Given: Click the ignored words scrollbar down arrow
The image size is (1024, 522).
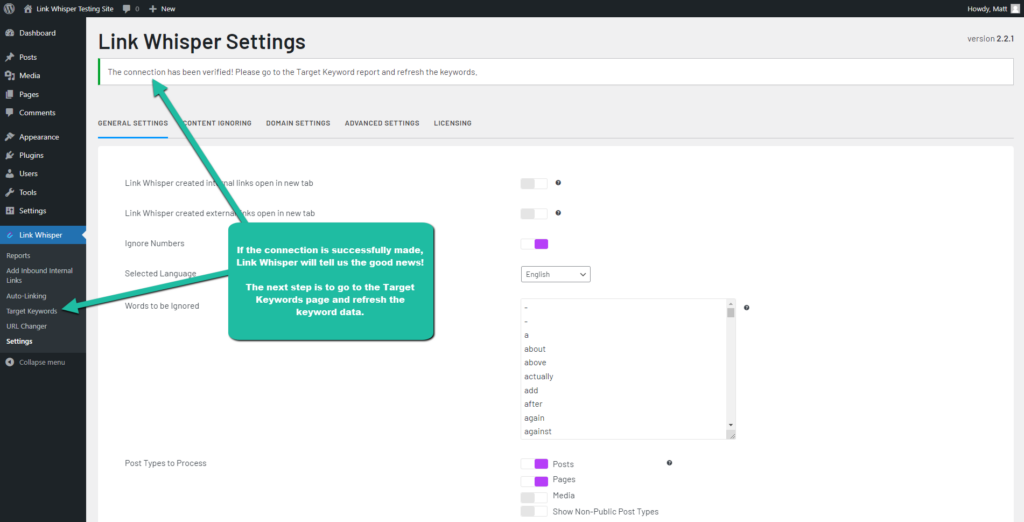Looking at the screenshot, I should (731, 425).
